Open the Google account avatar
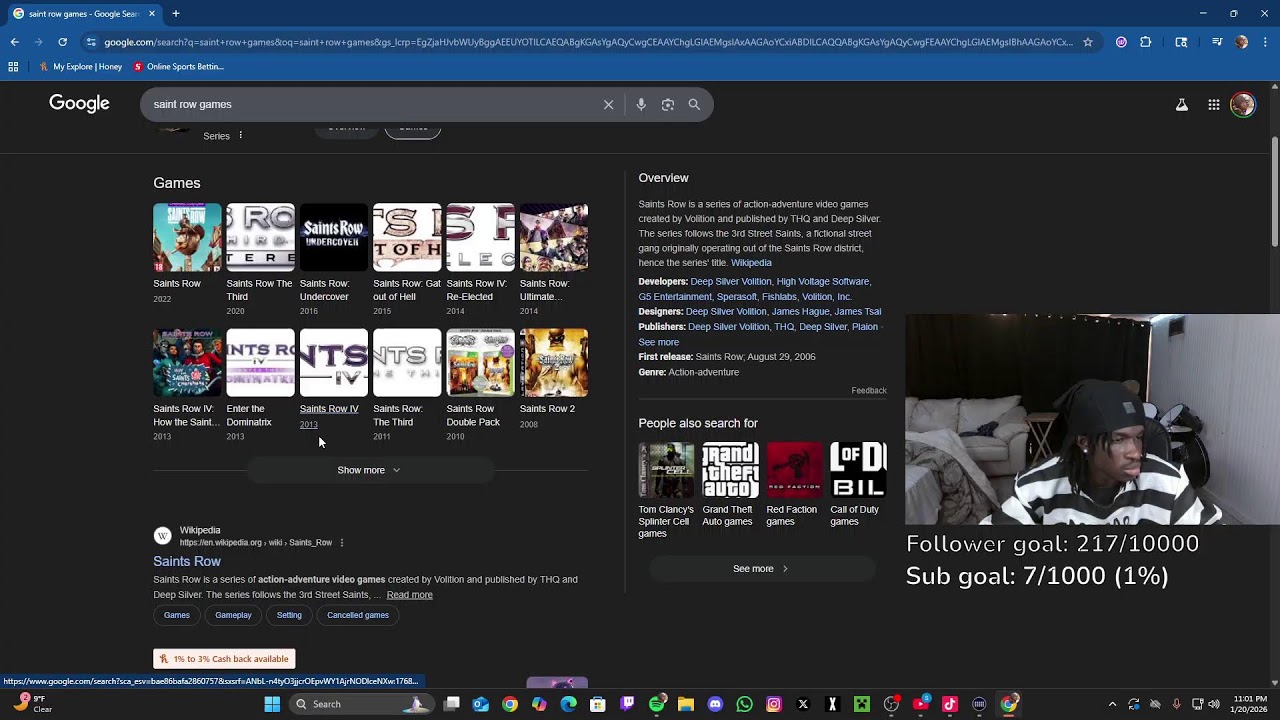 (1243, 104)
